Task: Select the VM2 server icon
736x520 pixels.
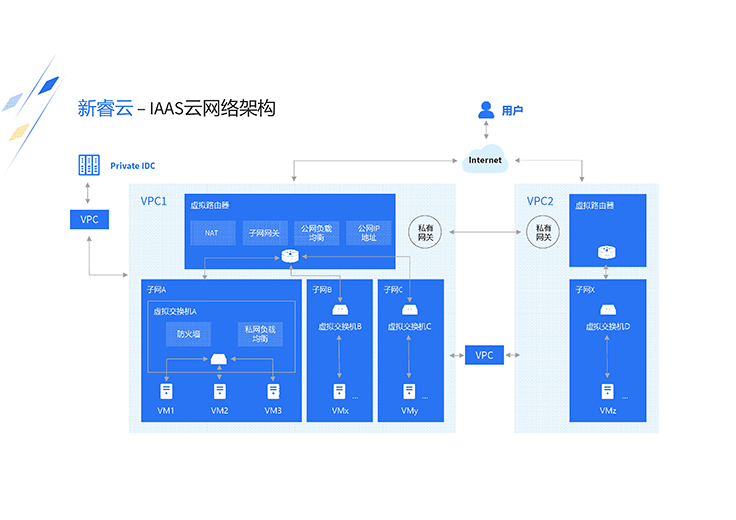Action: click(x=220, y=391)
